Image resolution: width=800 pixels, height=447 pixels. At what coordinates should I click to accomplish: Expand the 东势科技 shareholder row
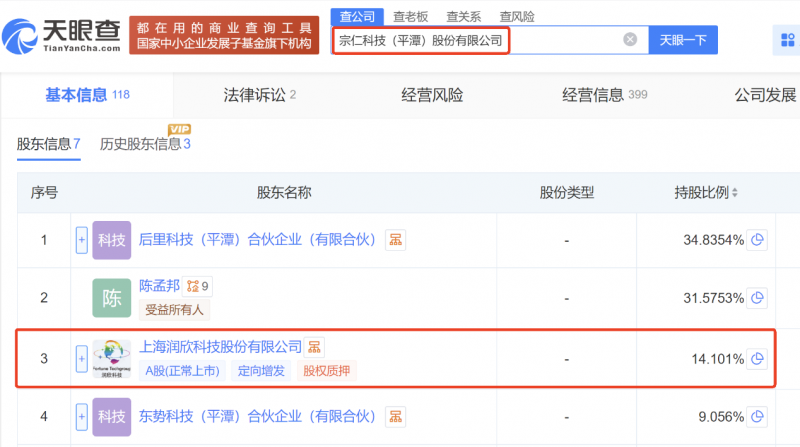(x=81, y=415)
